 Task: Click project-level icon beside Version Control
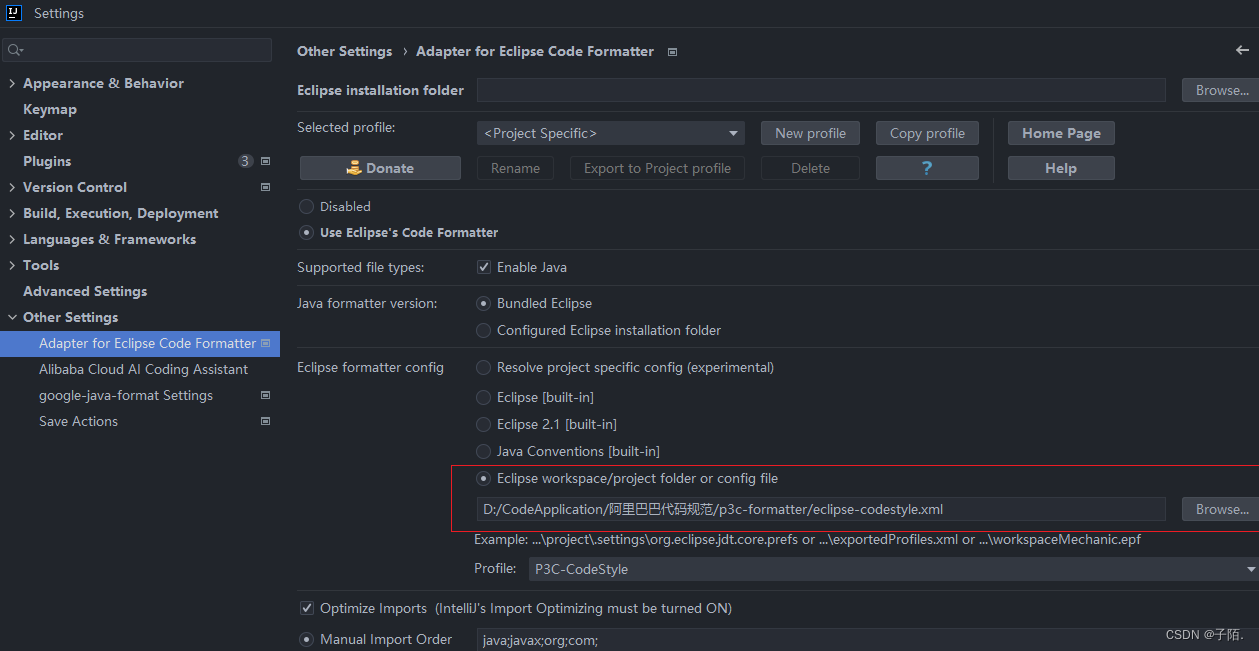[x=265, y=187]
